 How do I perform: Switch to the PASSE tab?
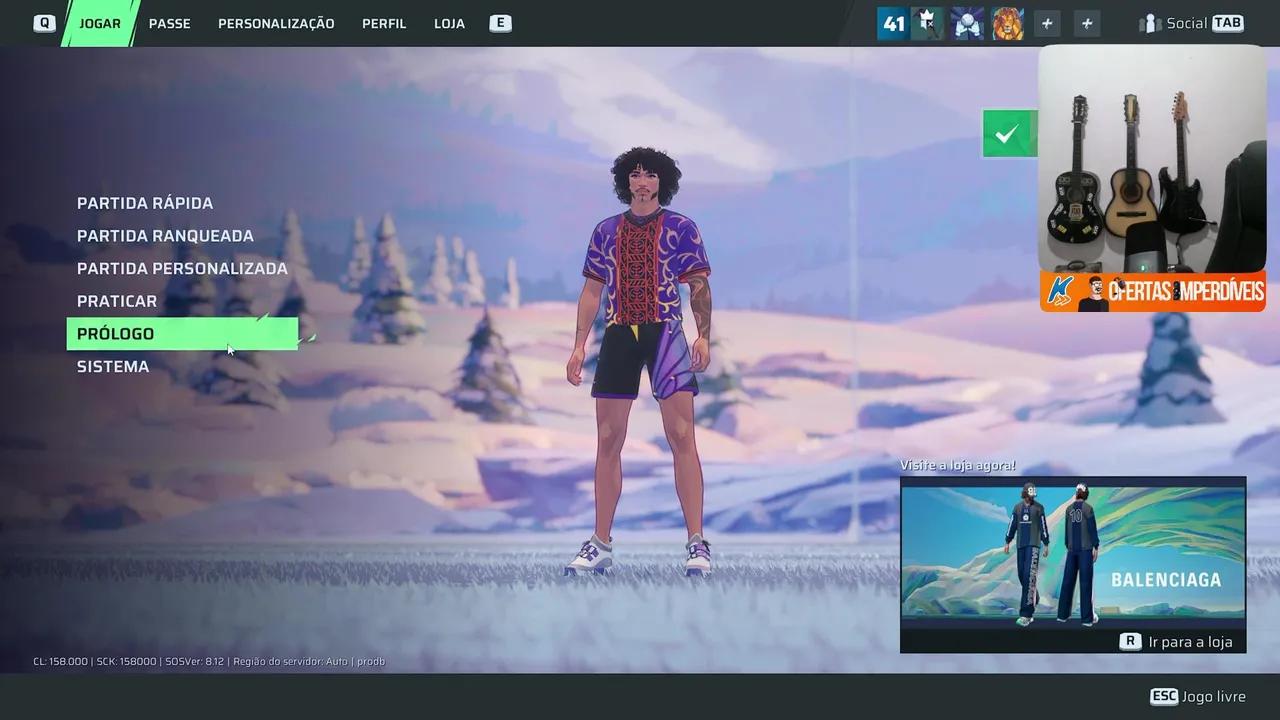(x=169, y=23)
